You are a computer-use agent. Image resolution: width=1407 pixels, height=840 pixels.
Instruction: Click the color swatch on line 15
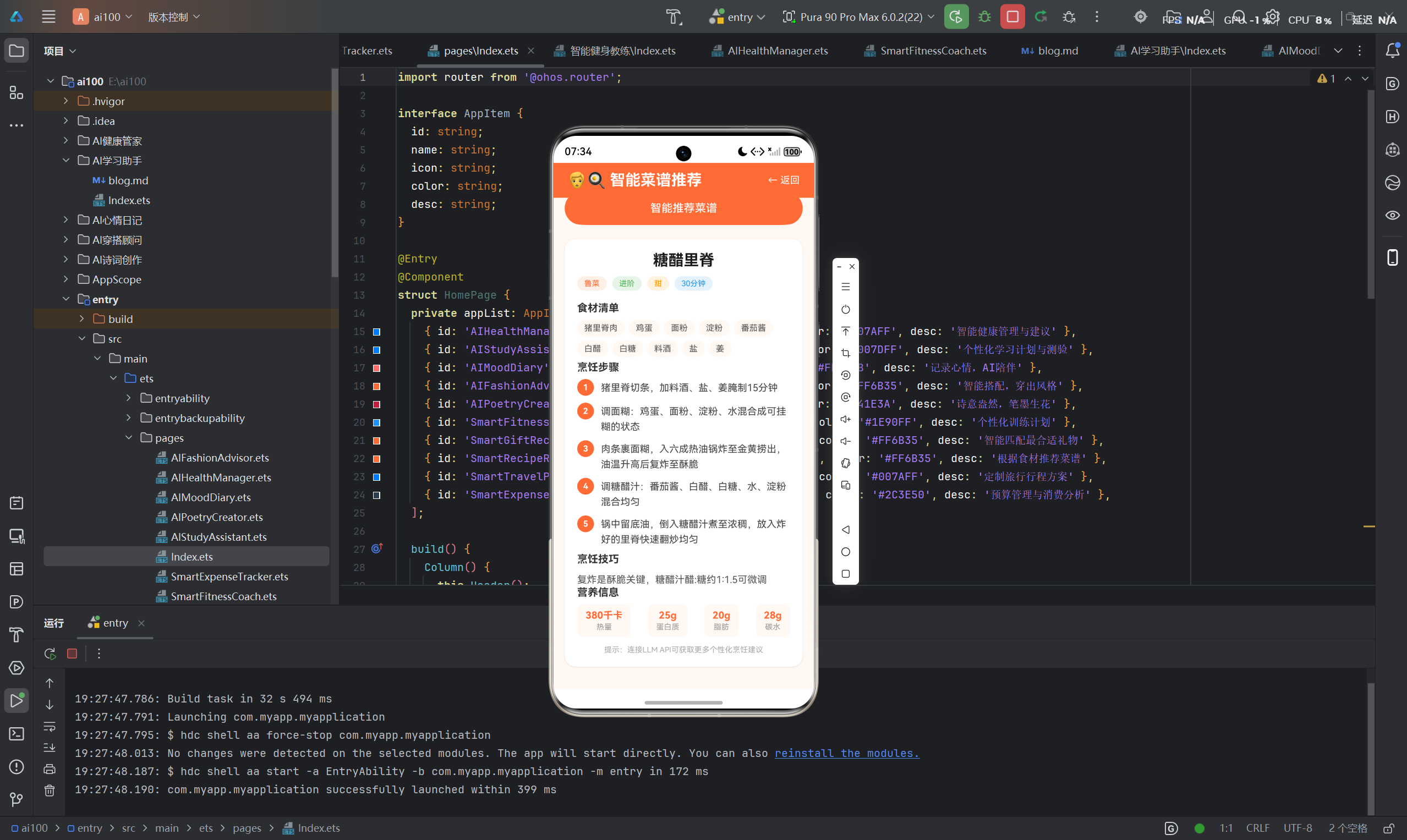(x=376, y=332)
